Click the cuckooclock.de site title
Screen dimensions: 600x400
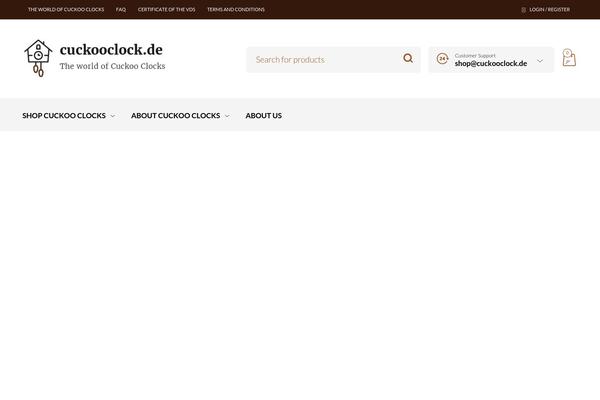point(111,50)
